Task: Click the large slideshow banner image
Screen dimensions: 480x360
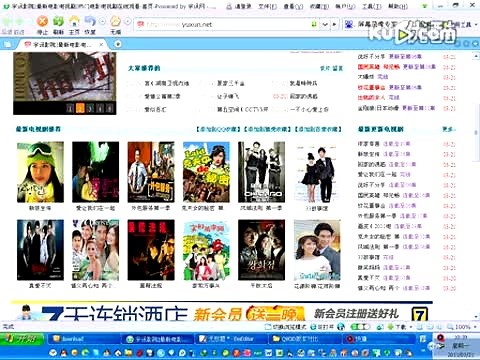Action: coord(65,77)
